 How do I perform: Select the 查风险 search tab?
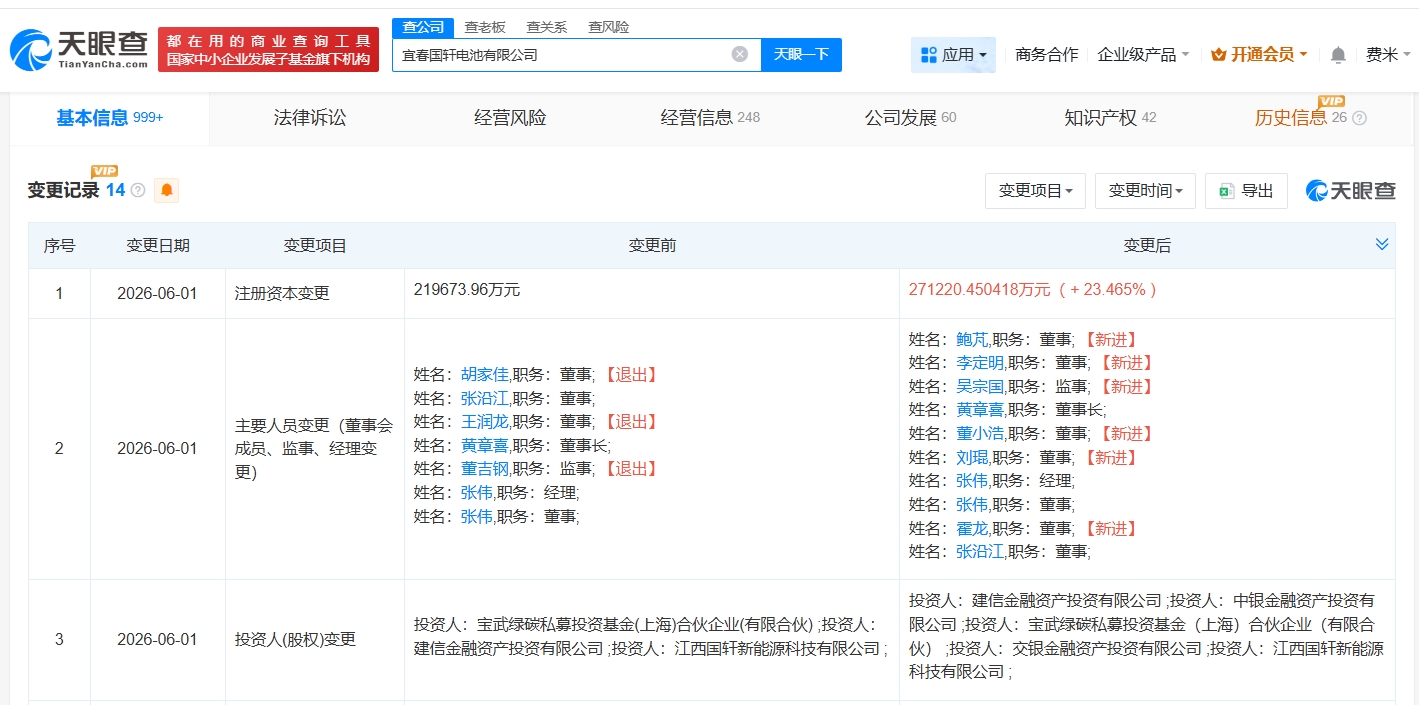609,27
